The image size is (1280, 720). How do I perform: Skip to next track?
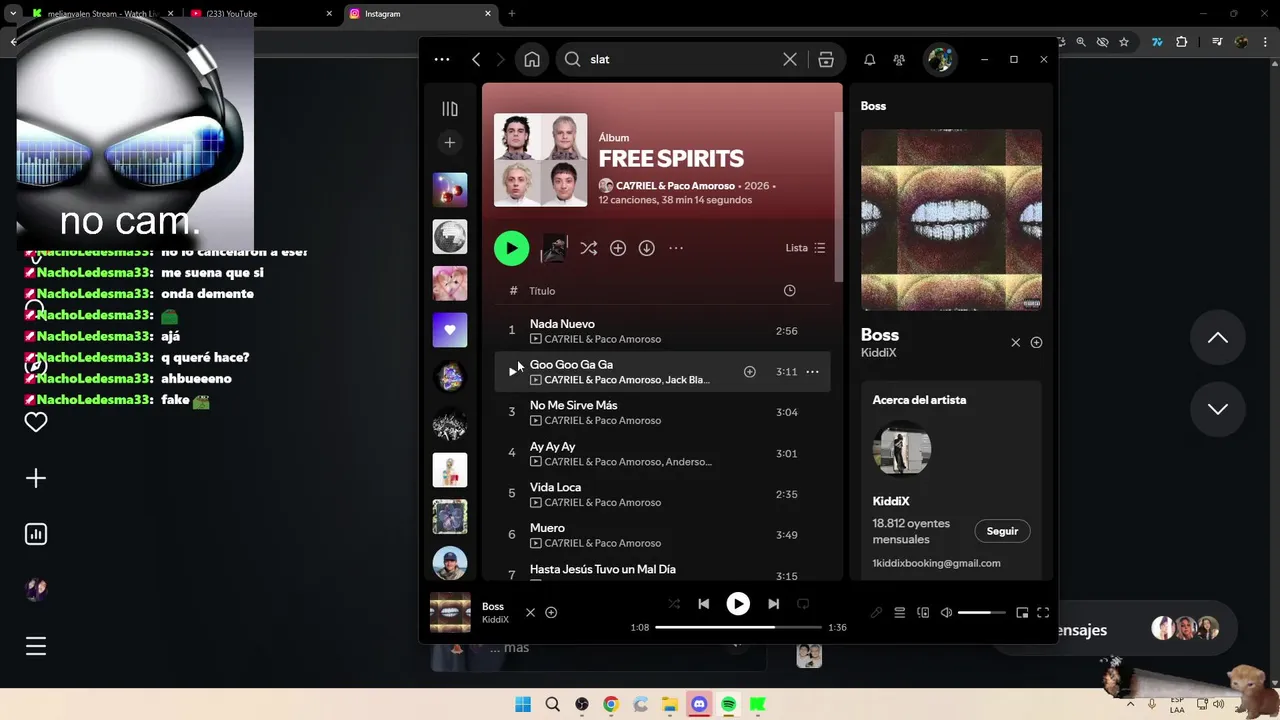pos(773,604)
